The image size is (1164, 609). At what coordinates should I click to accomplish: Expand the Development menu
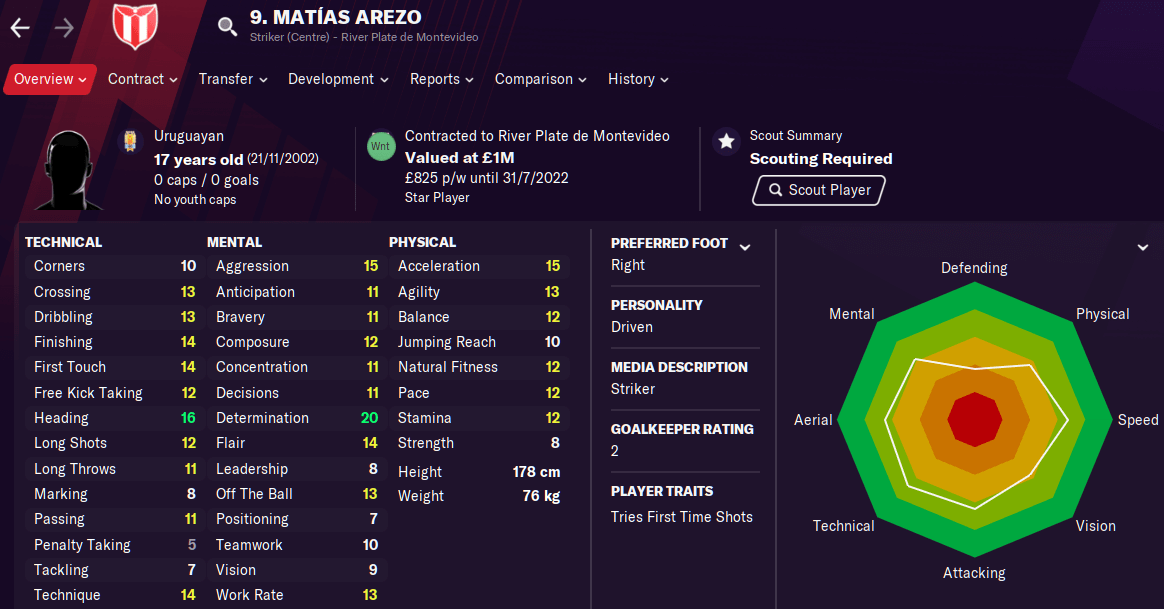click(338, 79)
